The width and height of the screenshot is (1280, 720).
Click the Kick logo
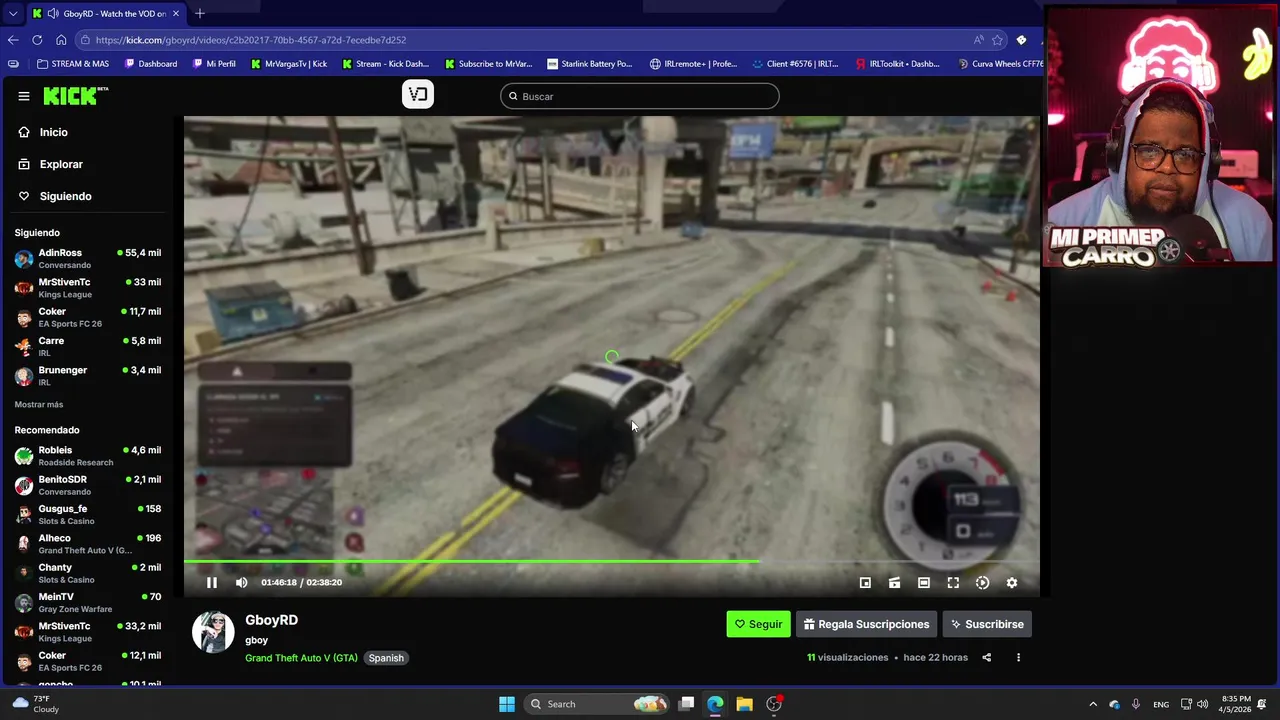tap(76, 96)
